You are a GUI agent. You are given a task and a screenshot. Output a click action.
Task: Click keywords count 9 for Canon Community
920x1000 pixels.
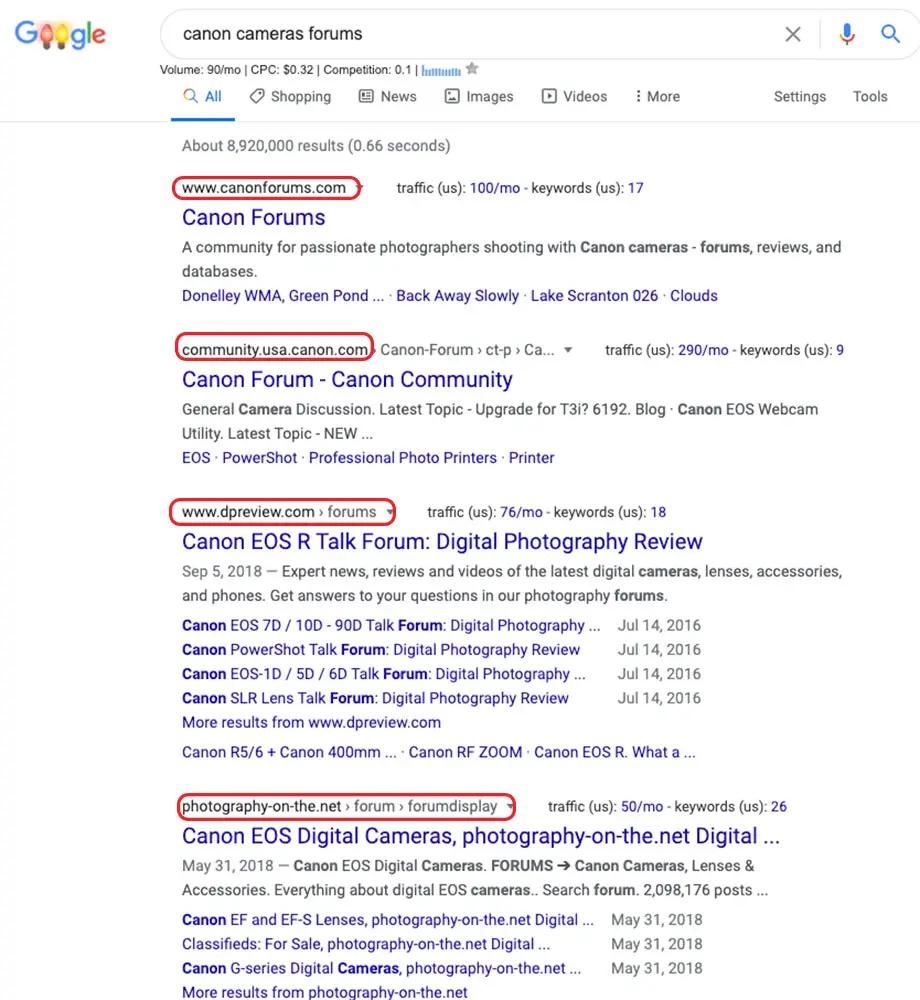840,350
